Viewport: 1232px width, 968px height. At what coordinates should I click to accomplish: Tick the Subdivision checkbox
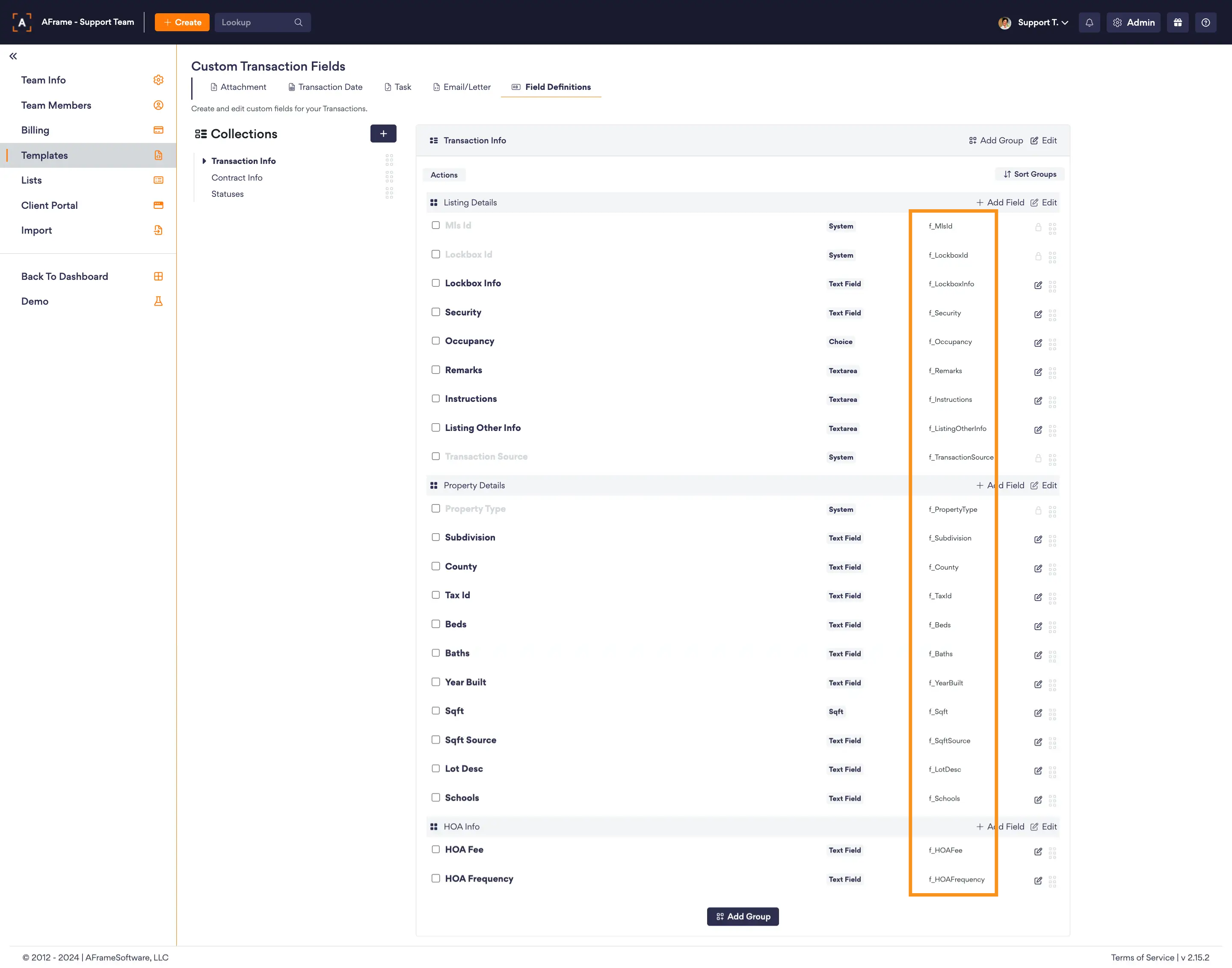pyautogui.click(x=435, y=537)
